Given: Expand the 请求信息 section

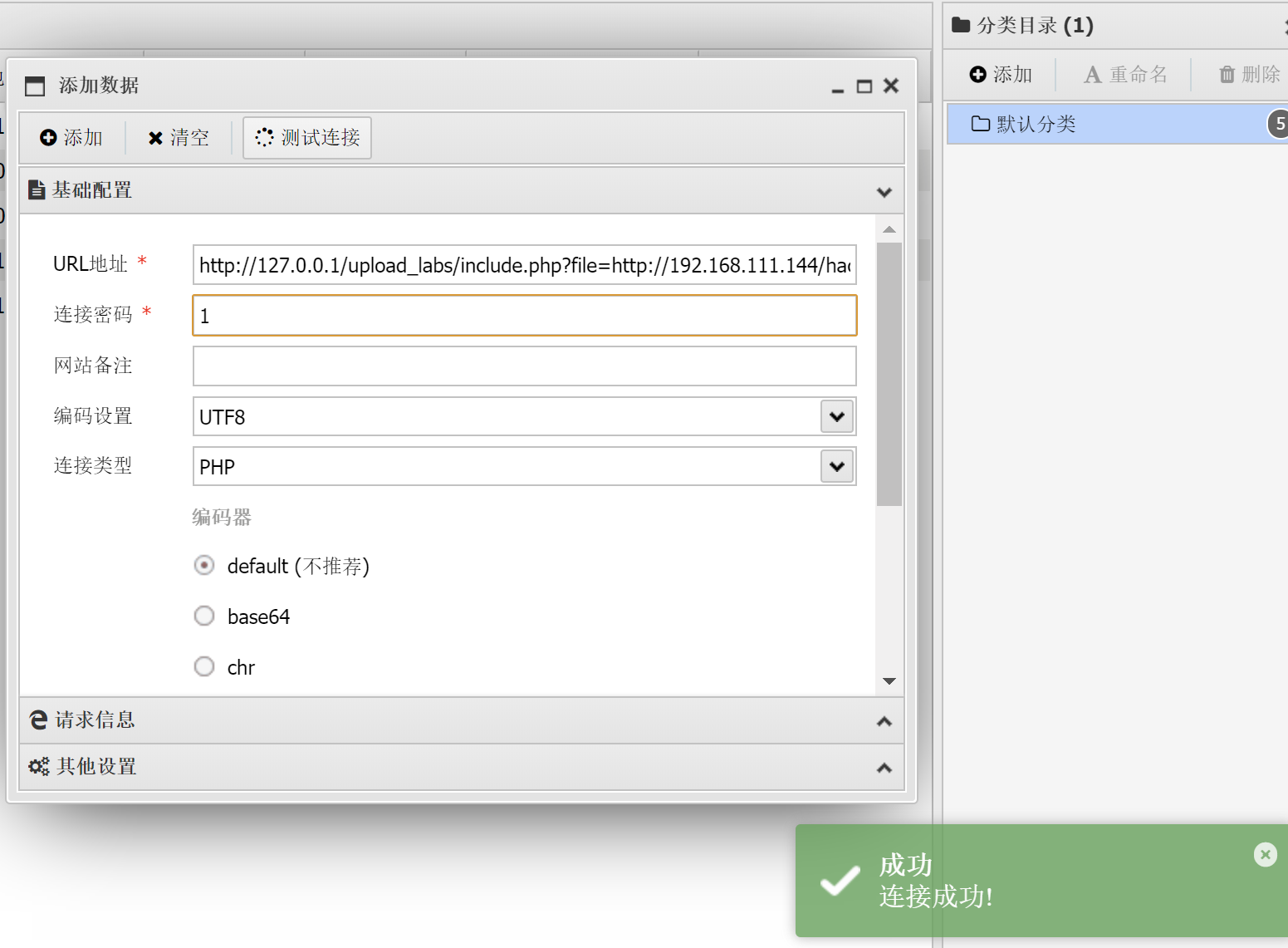Looking at the screenshot, I should (x=884, y=721).
